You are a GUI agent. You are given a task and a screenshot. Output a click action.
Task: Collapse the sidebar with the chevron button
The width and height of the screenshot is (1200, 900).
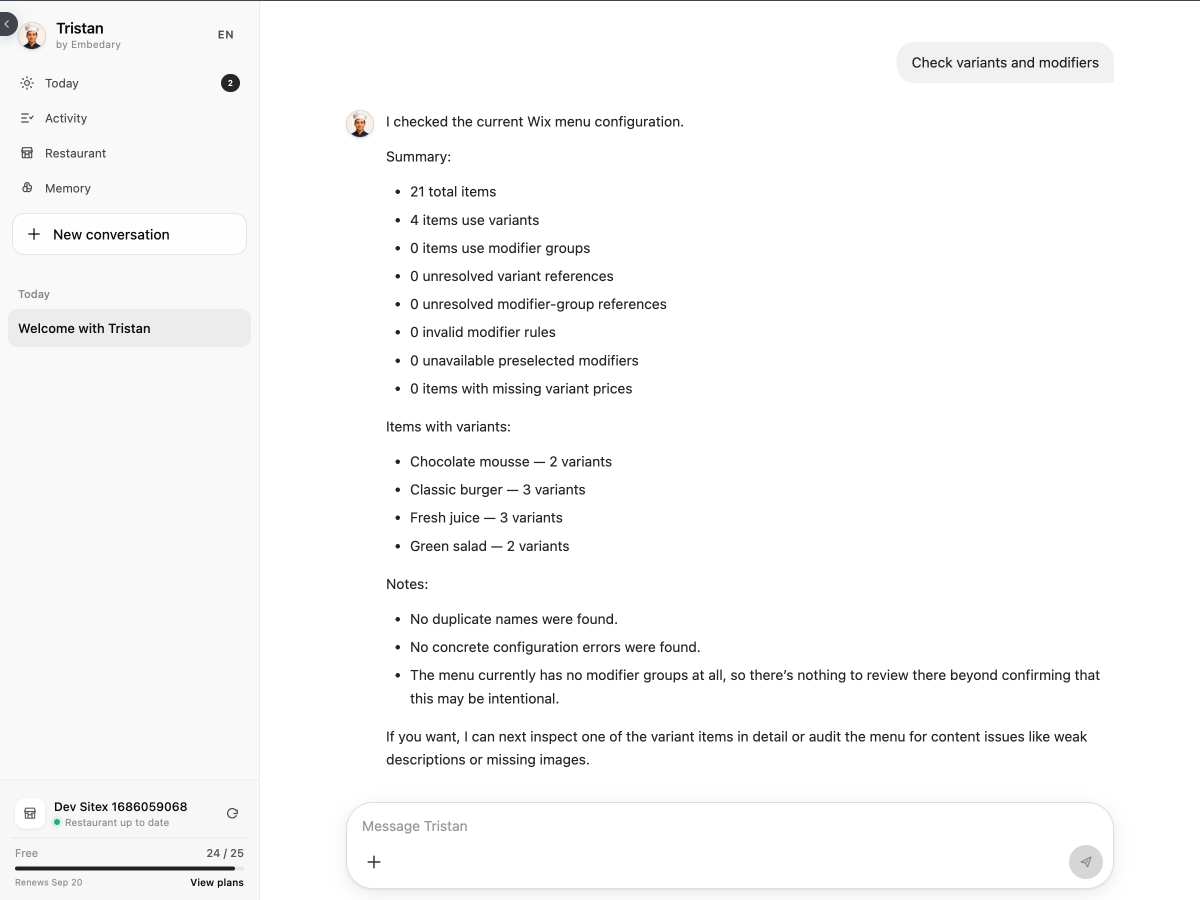coord(7,24)
